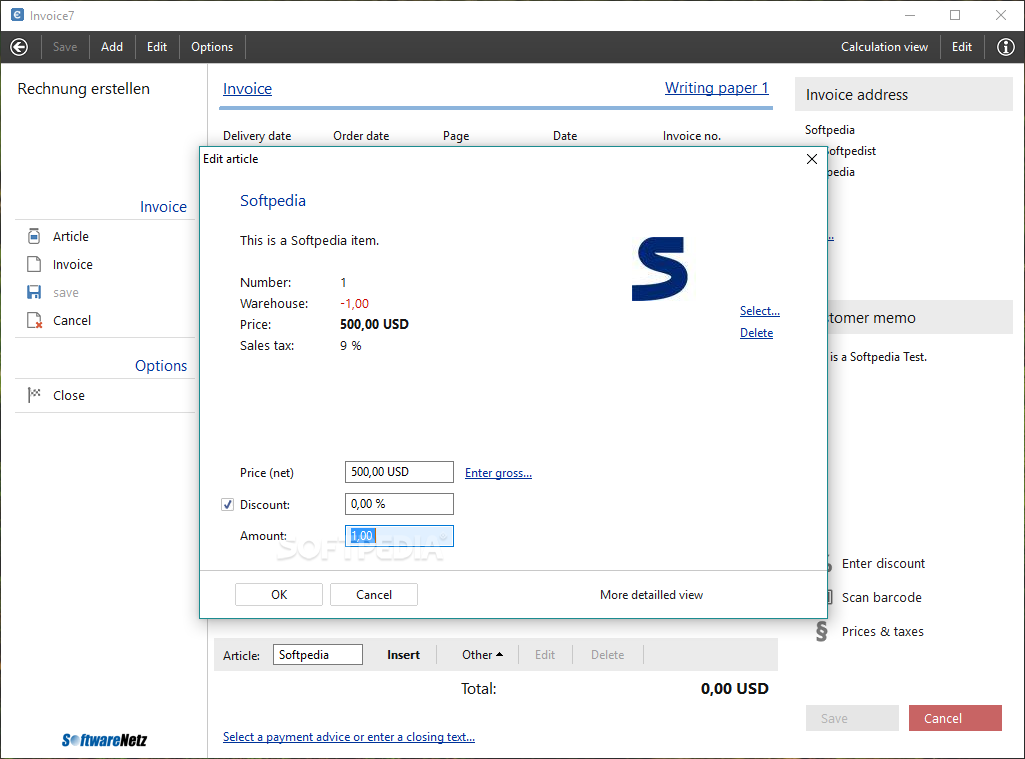Screen dimensions: 1025x759
Task: Open the Writing paper 1 link
Action: tap(716, 88)
